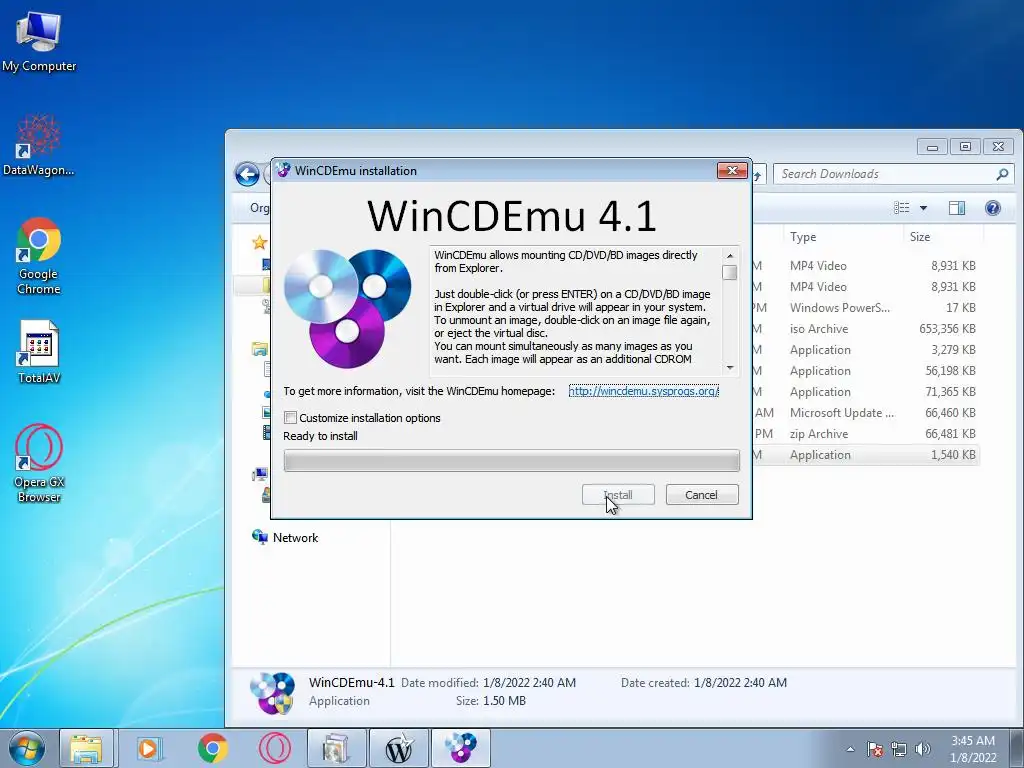Open WordPress taskbar icon

[x=399, y=748]
